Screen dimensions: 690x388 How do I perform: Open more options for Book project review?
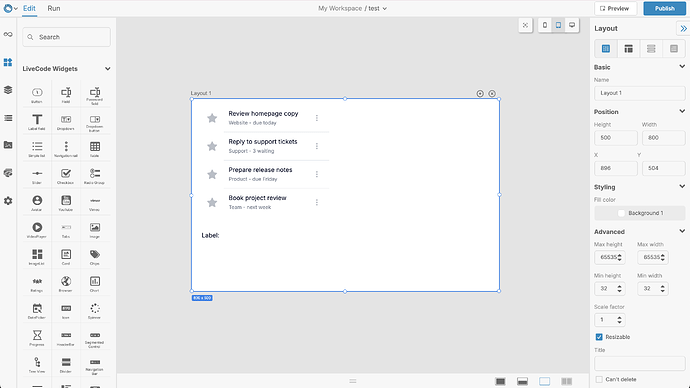coord(317,202)
